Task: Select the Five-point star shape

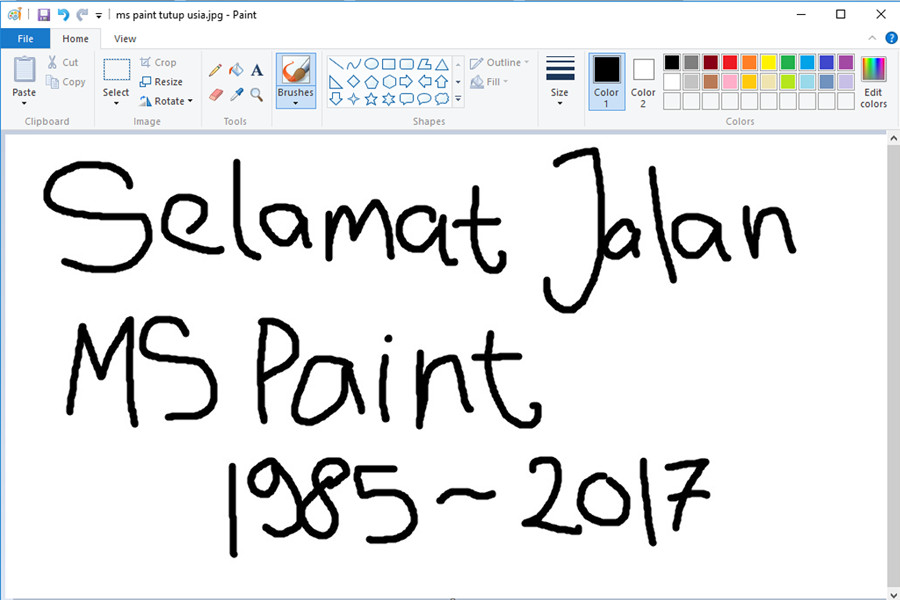Action: pos(371,99)
